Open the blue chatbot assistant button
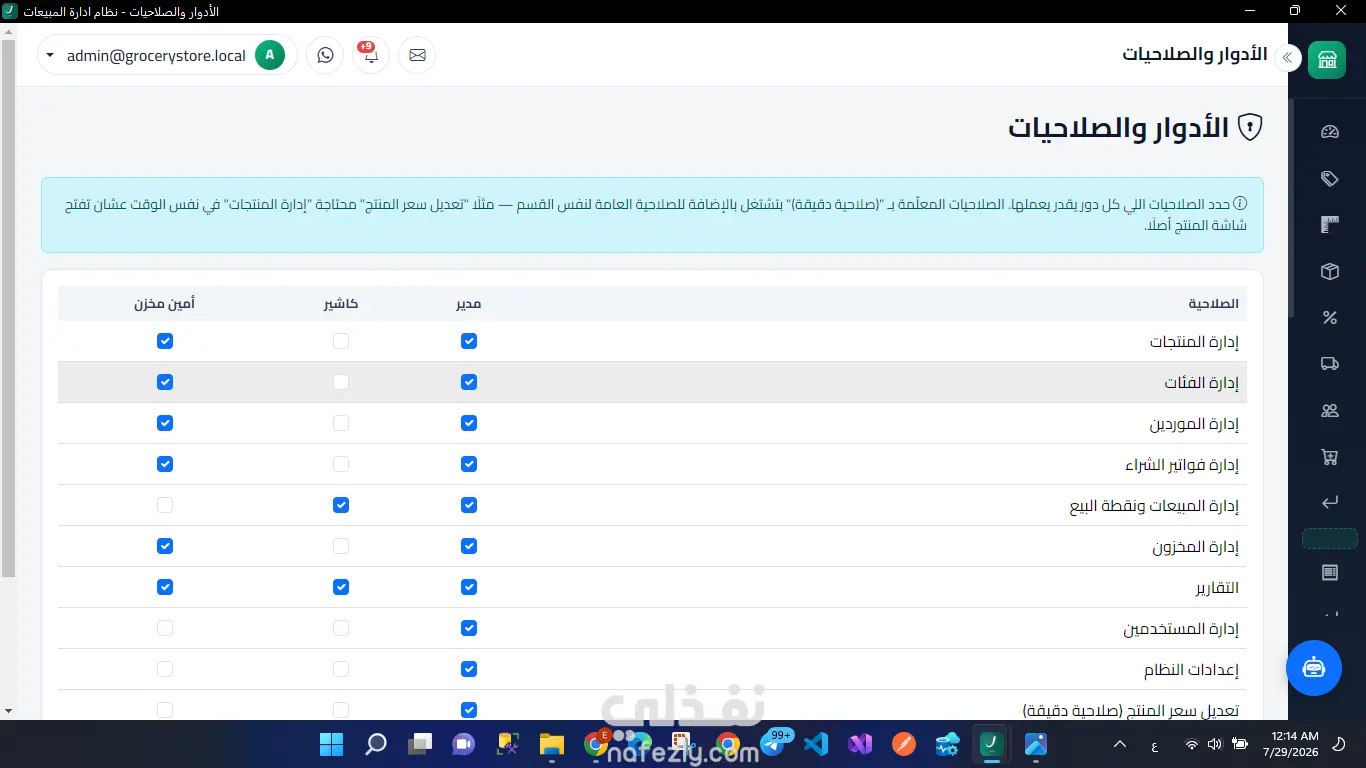This screenshot has width=1366, height=768. (x=1313, y=668)
